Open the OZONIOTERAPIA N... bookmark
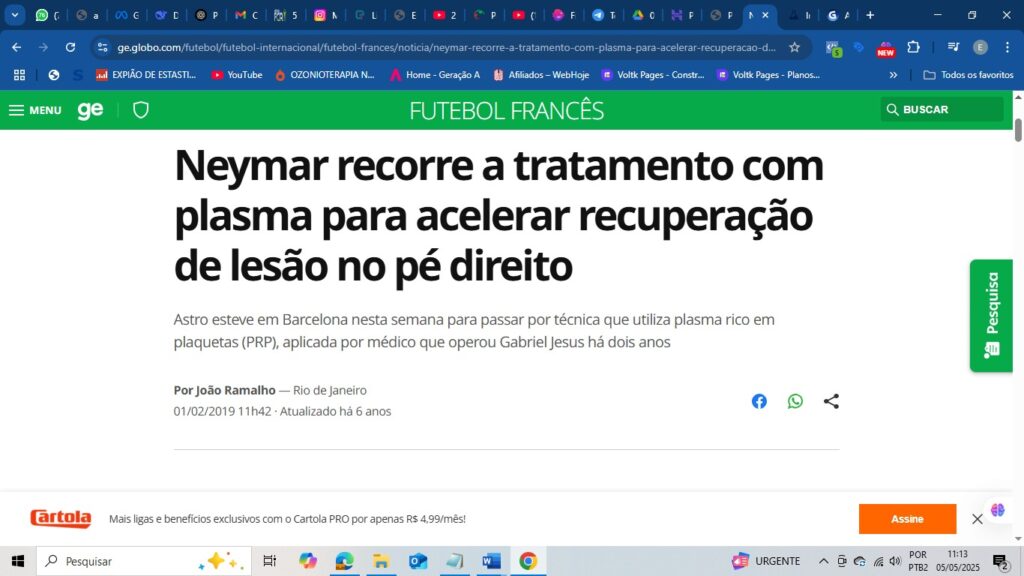The width and height of the screenshot is (1024, 576). tap(325, 75)
